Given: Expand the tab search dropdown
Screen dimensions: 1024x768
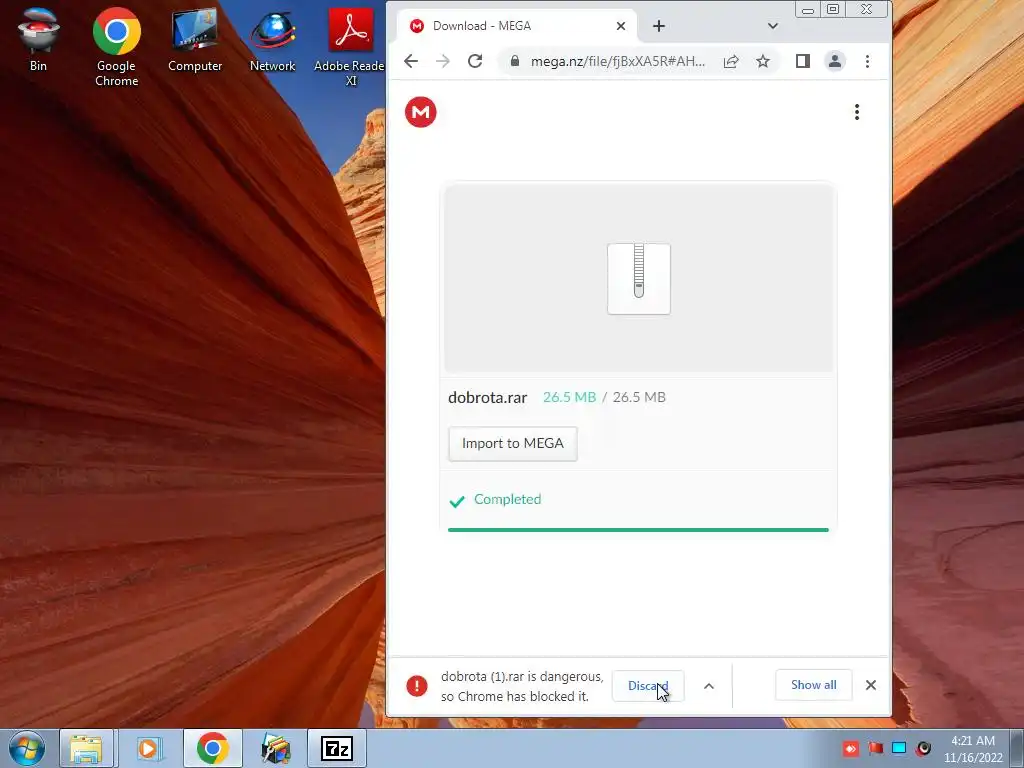Looking at the screenshot, I should [x=773, y=26].
